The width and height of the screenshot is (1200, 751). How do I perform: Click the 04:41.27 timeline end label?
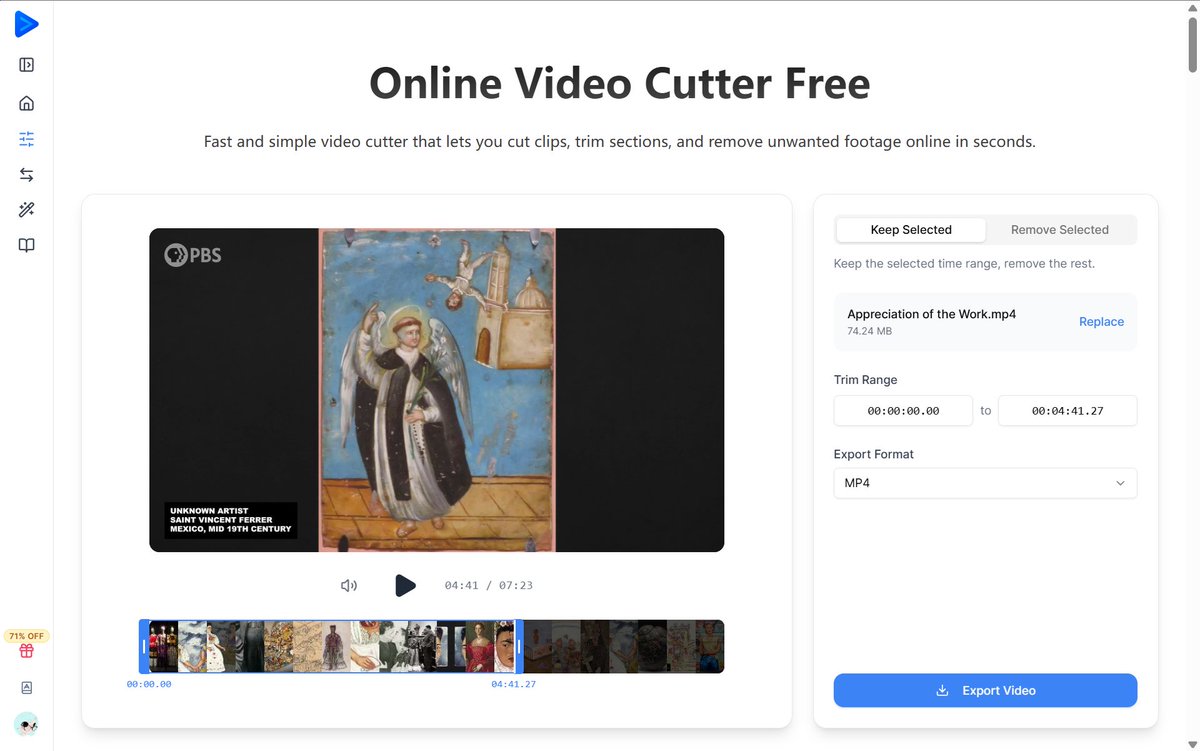coord(513,685)
